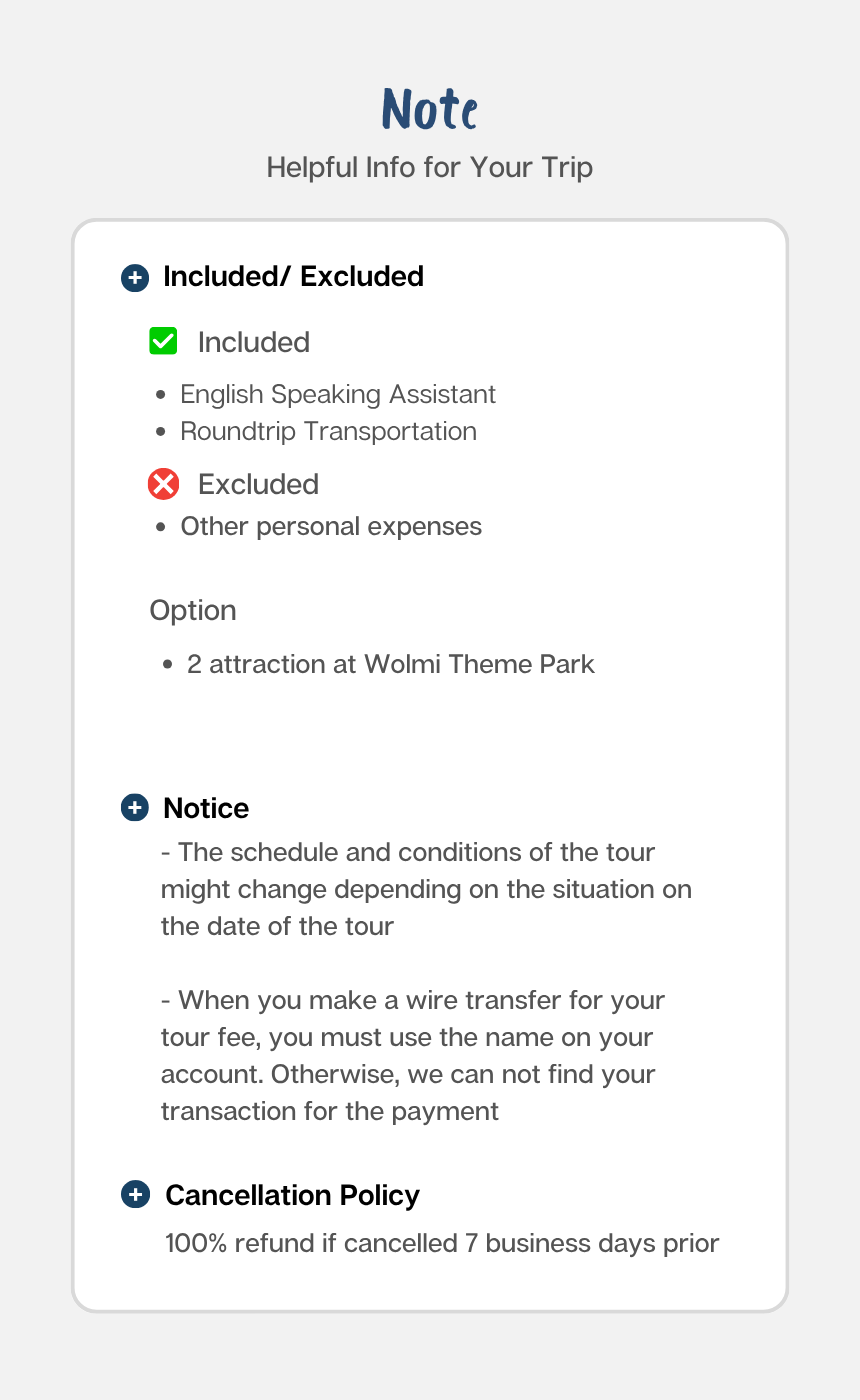
Task: Click the plus icon beside Notice
Action: pos(135,808)
